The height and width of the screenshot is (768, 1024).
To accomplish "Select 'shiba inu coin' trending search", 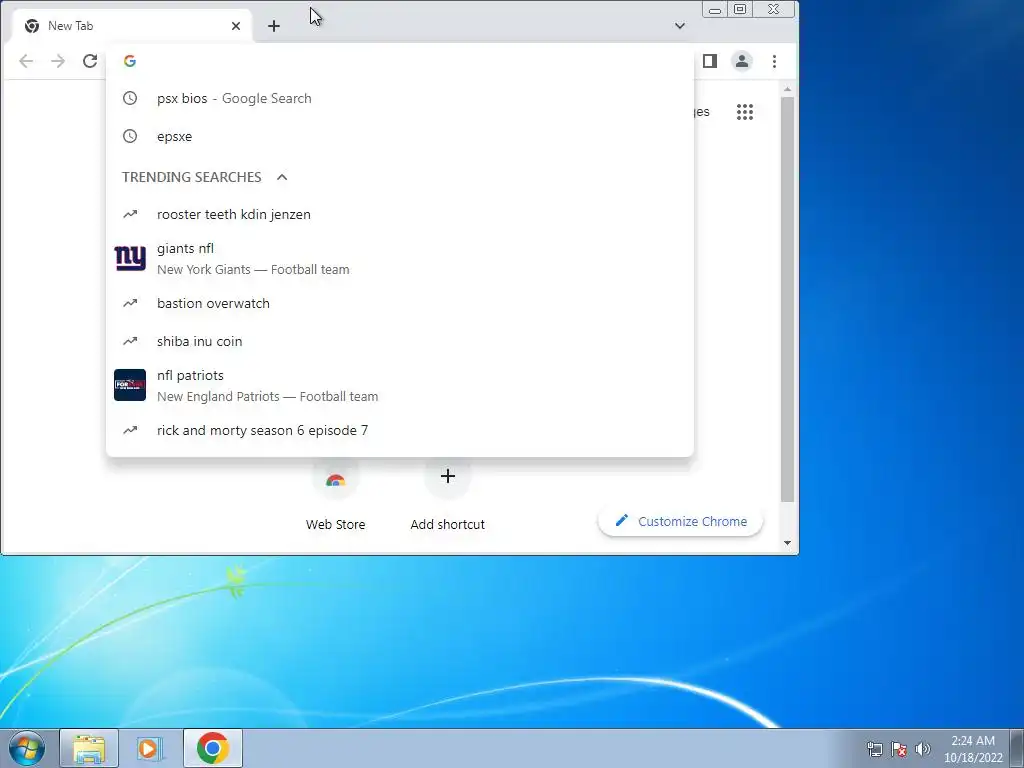I will click(400, 341).
